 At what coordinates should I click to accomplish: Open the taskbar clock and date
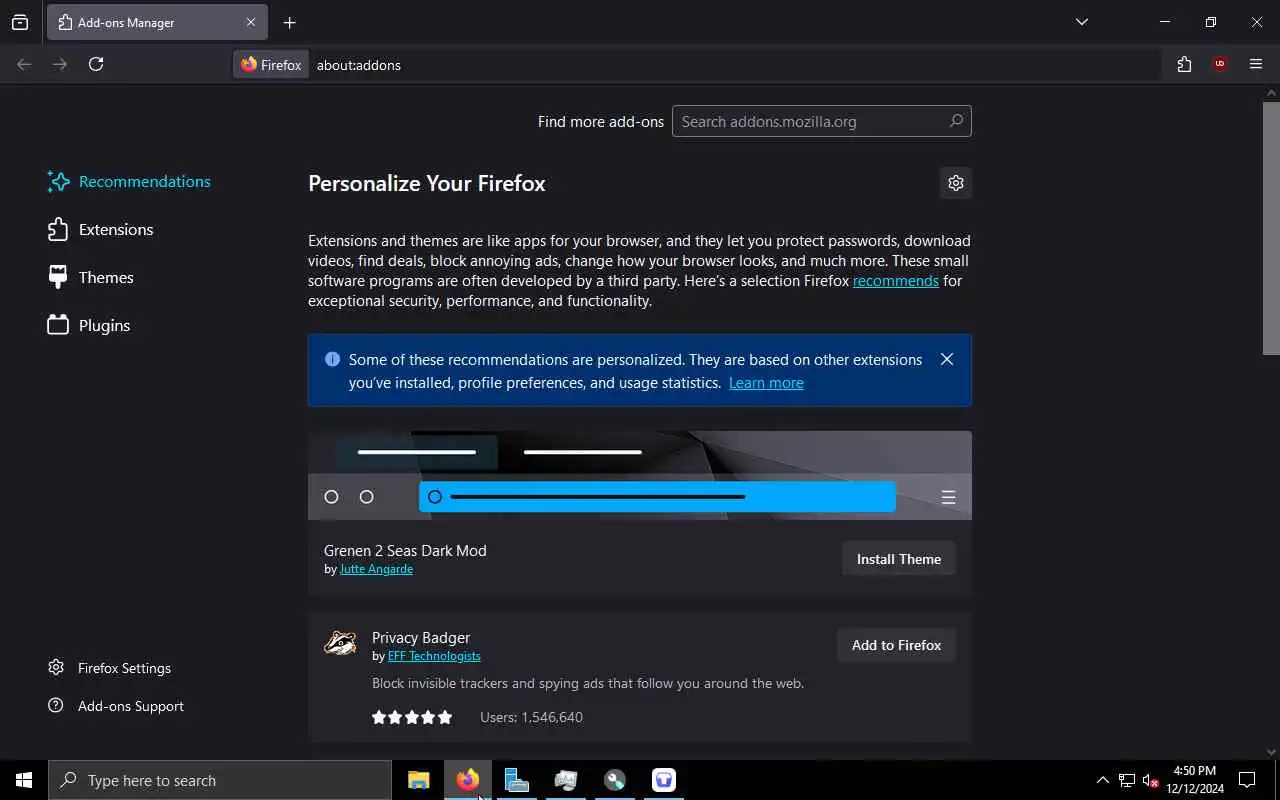point(1195,780)
